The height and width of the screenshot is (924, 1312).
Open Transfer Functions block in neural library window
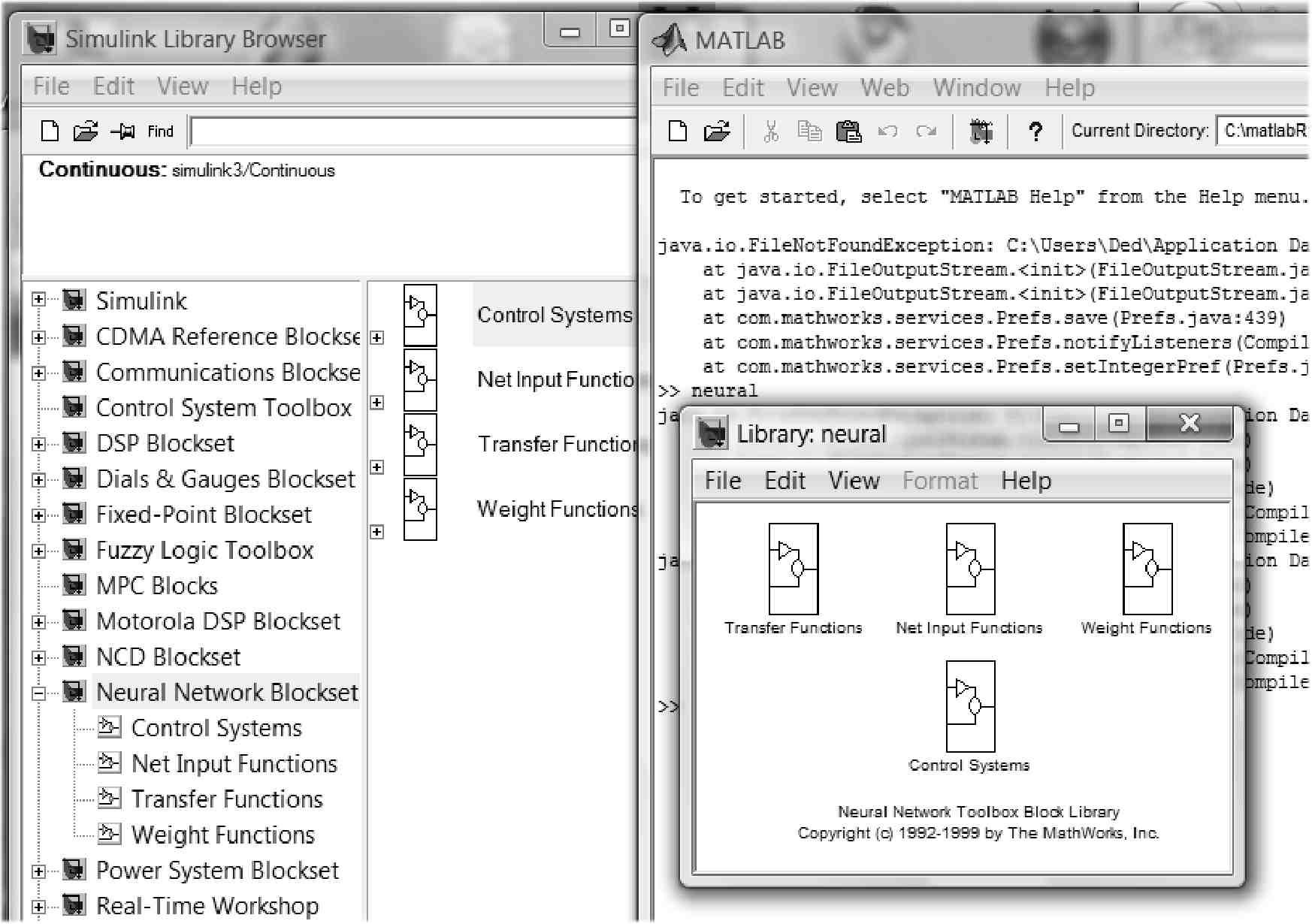794,569
